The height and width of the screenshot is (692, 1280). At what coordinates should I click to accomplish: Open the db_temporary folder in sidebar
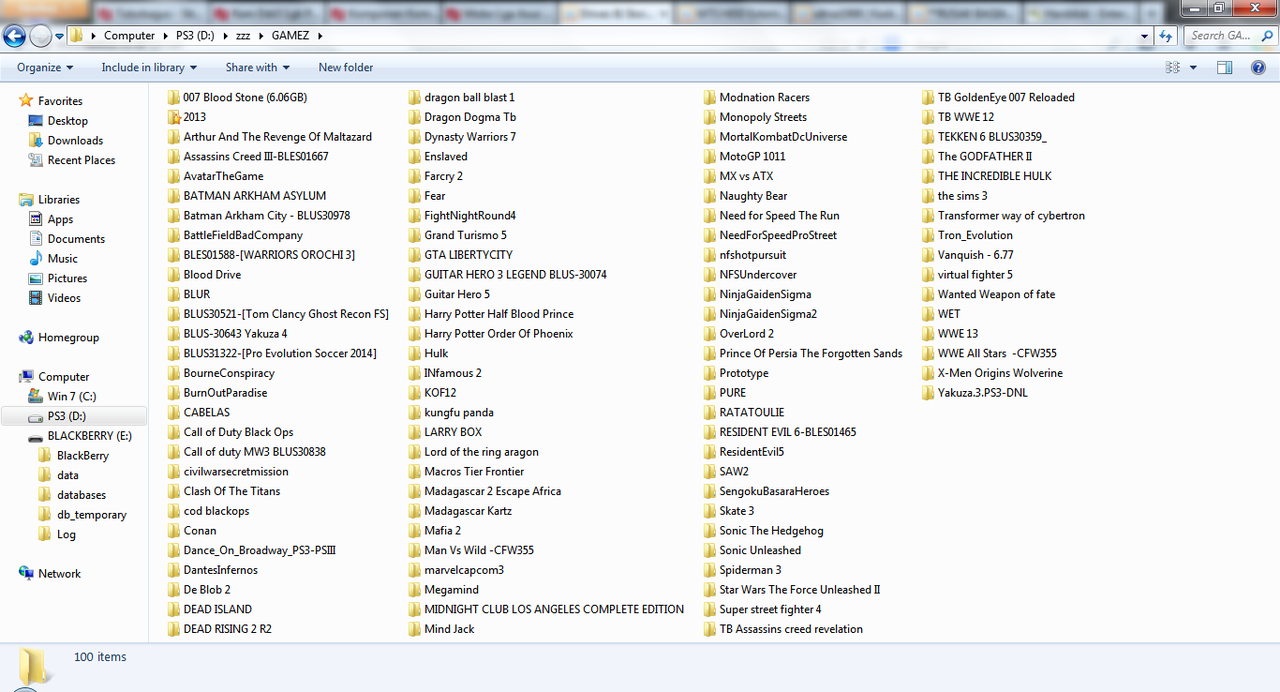(x=91, y=515)
